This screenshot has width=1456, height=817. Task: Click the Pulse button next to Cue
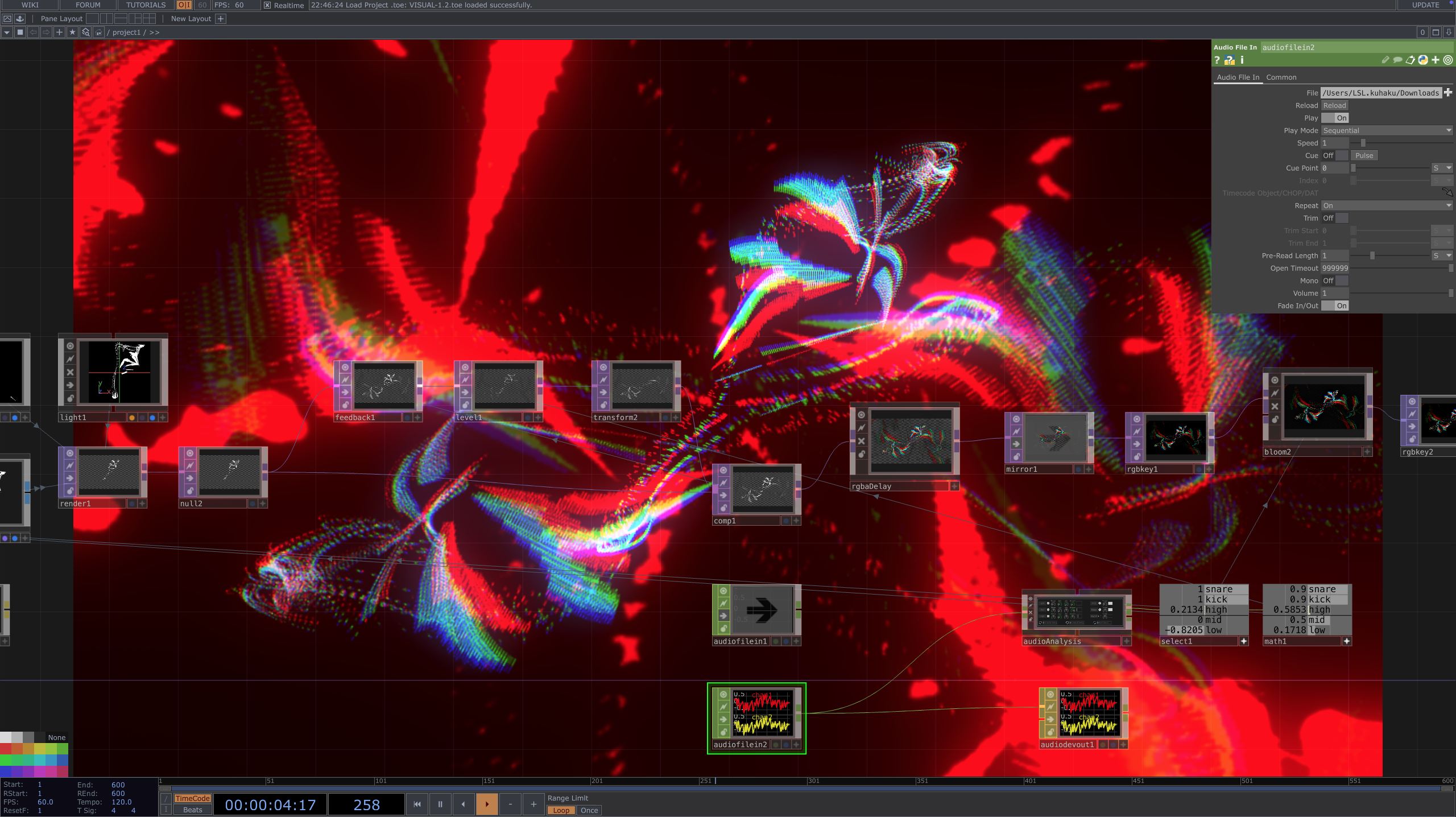pos(1364,155)
